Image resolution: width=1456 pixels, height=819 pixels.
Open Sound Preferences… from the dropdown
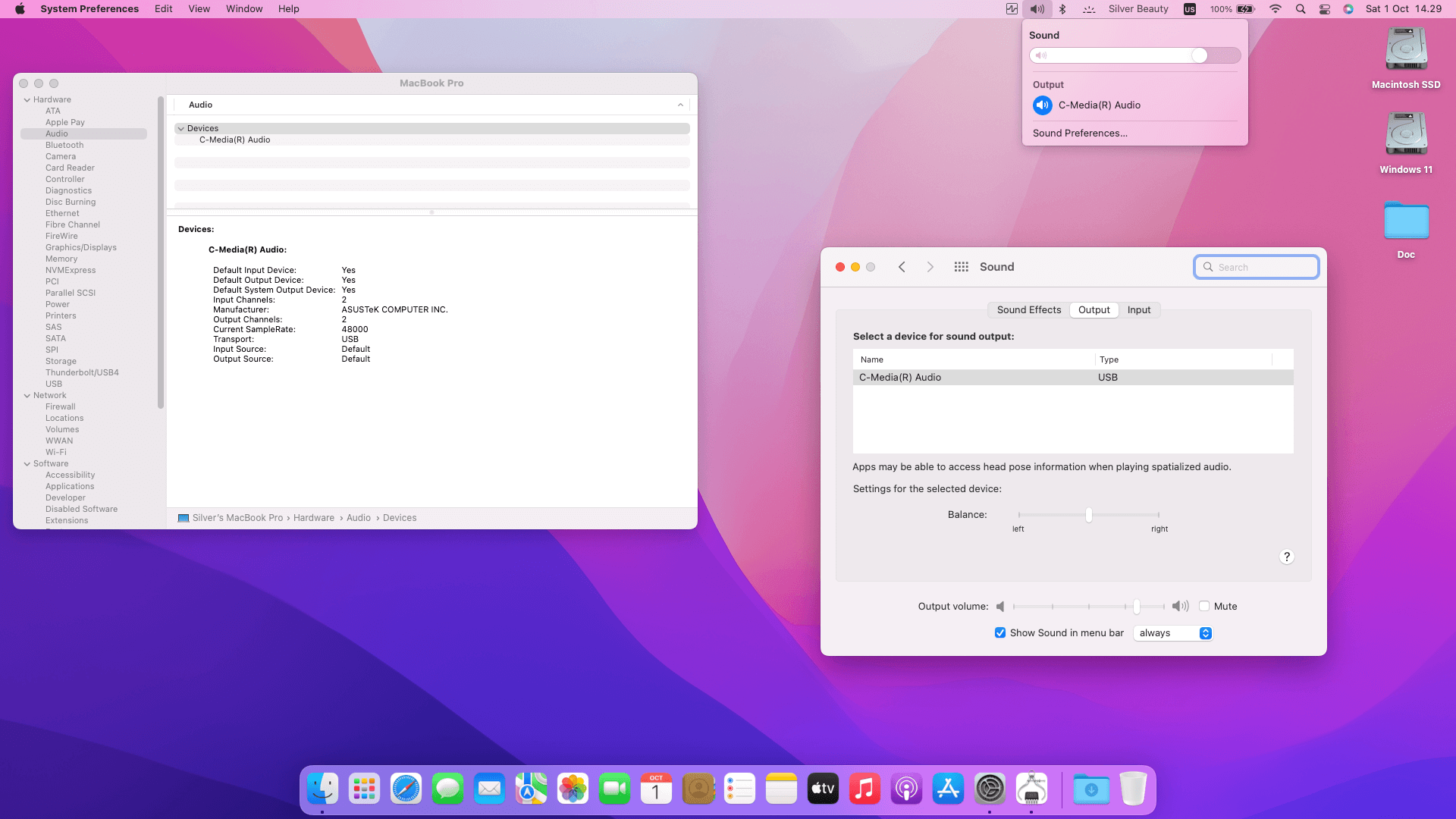tap(1080, 133)
